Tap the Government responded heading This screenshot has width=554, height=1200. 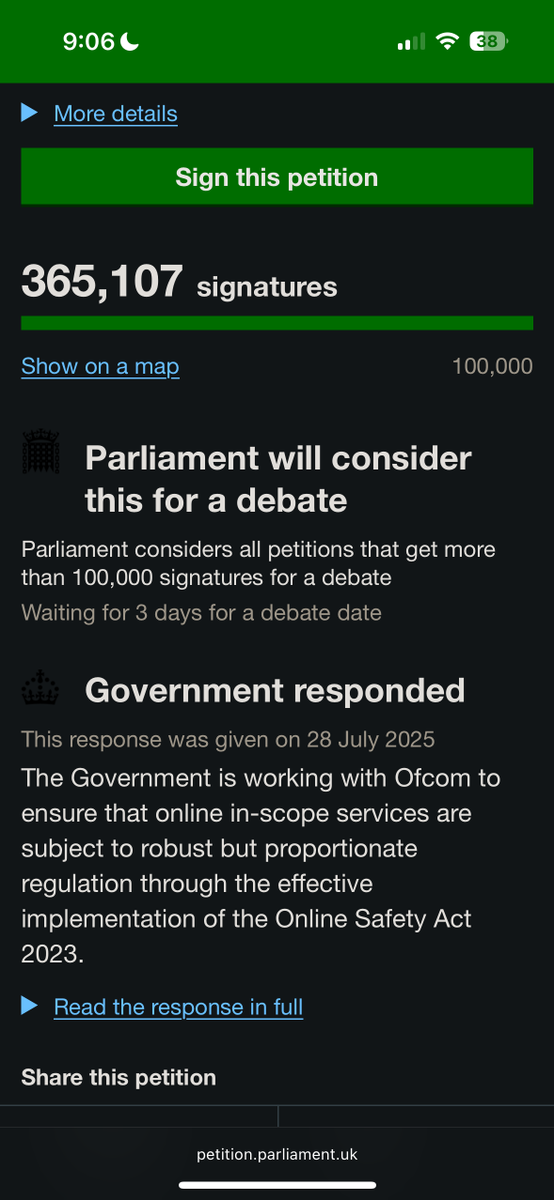[x=275, y=690]
